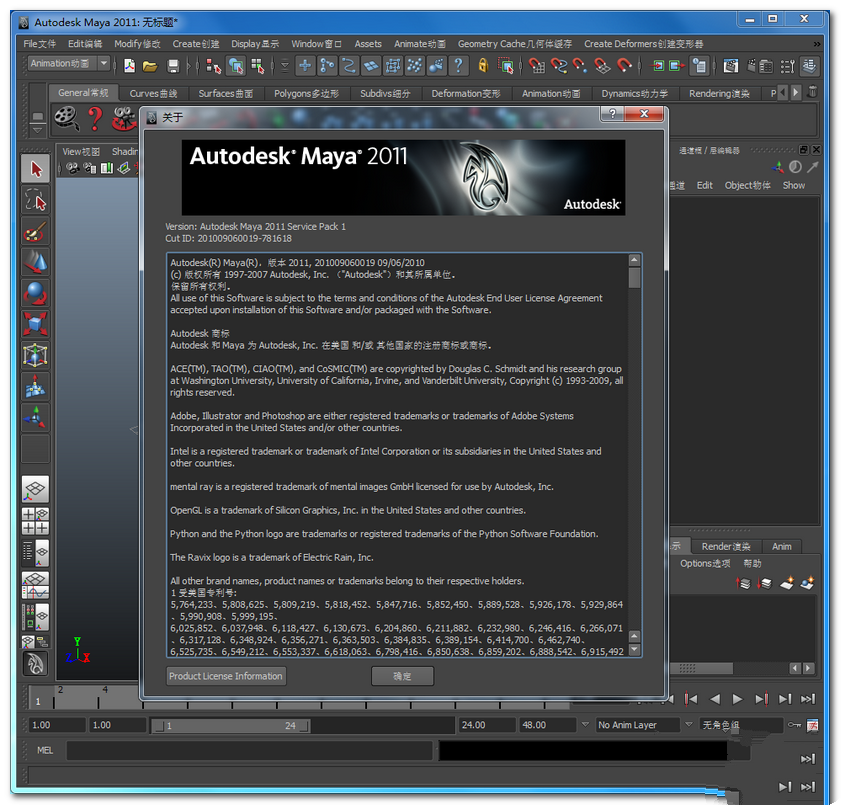Switch to the Dynamics shelf tab
841x805 pixels.
tap(635, 93)
